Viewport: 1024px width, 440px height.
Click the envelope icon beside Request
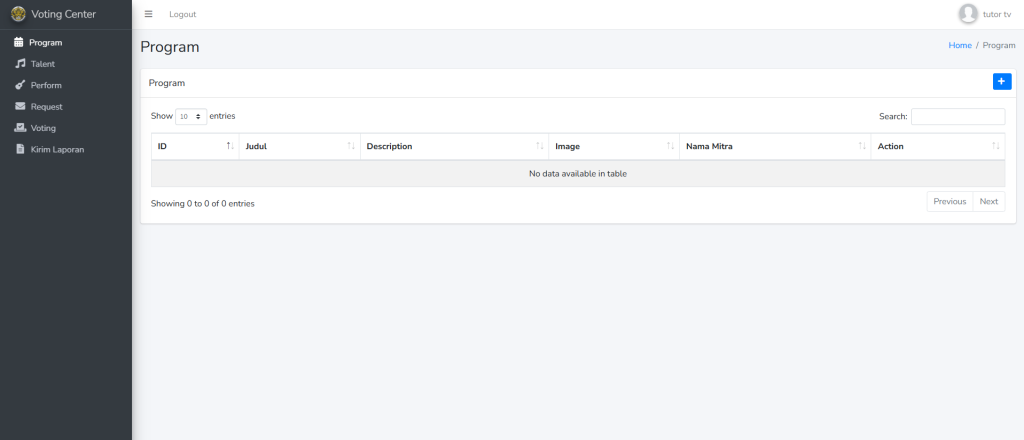(x=19, y=107)
